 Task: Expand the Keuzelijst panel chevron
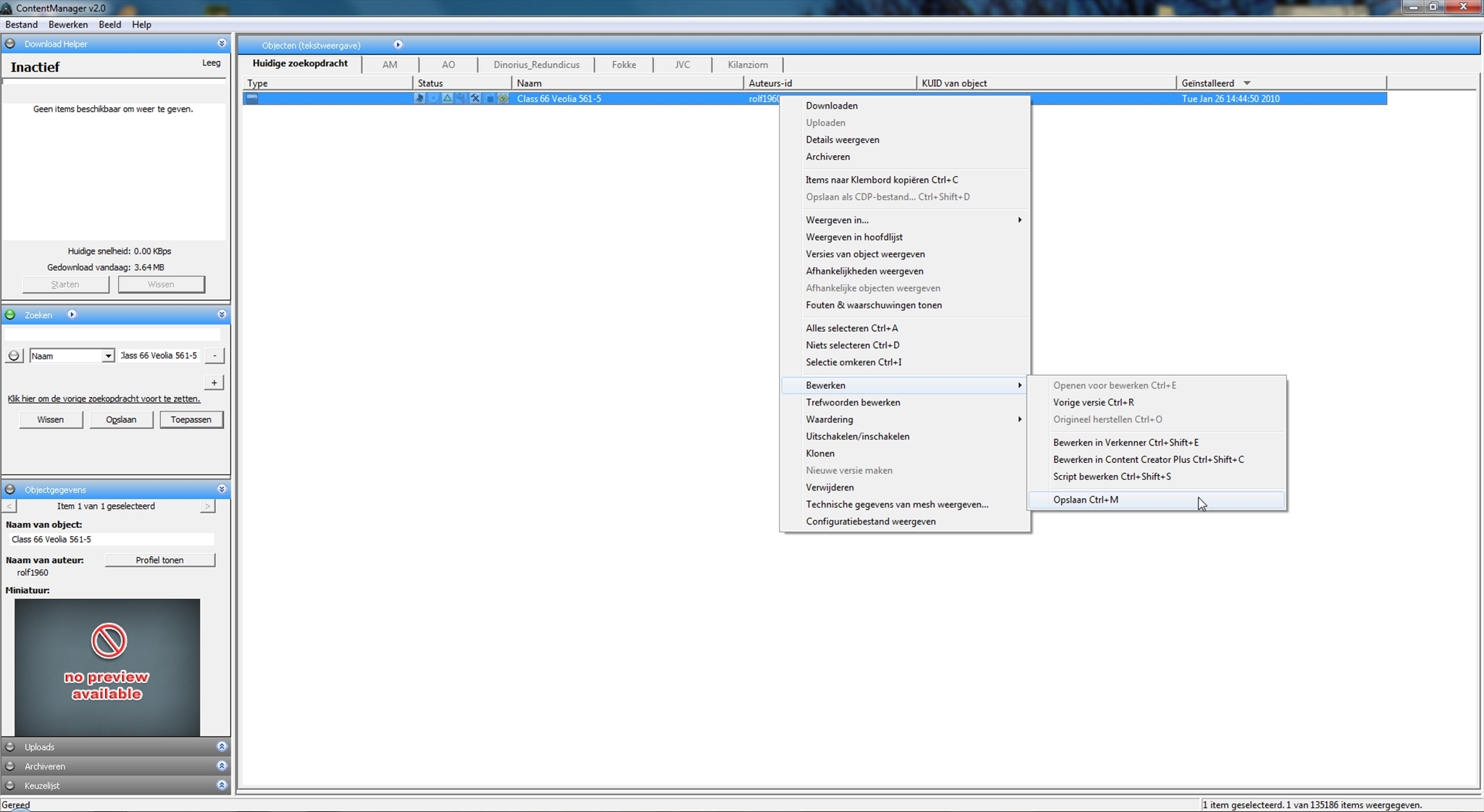222,785
